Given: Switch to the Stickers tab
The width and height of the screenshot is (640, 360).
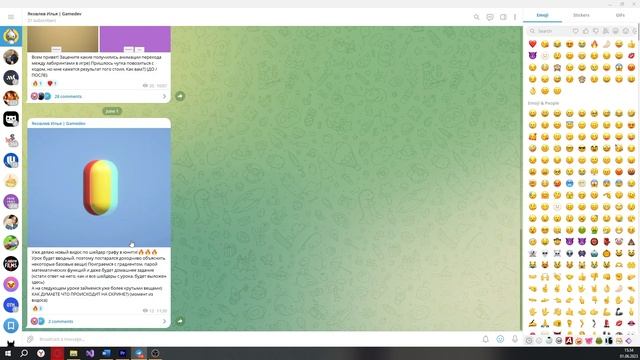Looking at the screenshot, I should [581, 15].
